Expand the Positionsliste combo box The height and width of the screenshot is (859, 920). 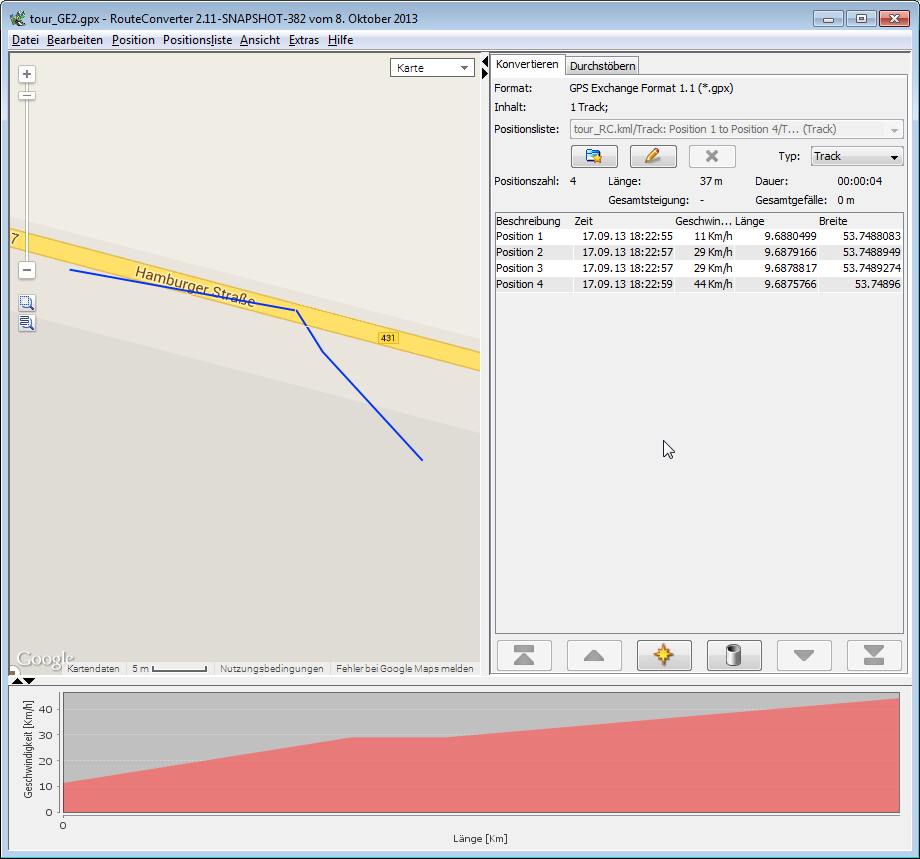click(893, 130)
